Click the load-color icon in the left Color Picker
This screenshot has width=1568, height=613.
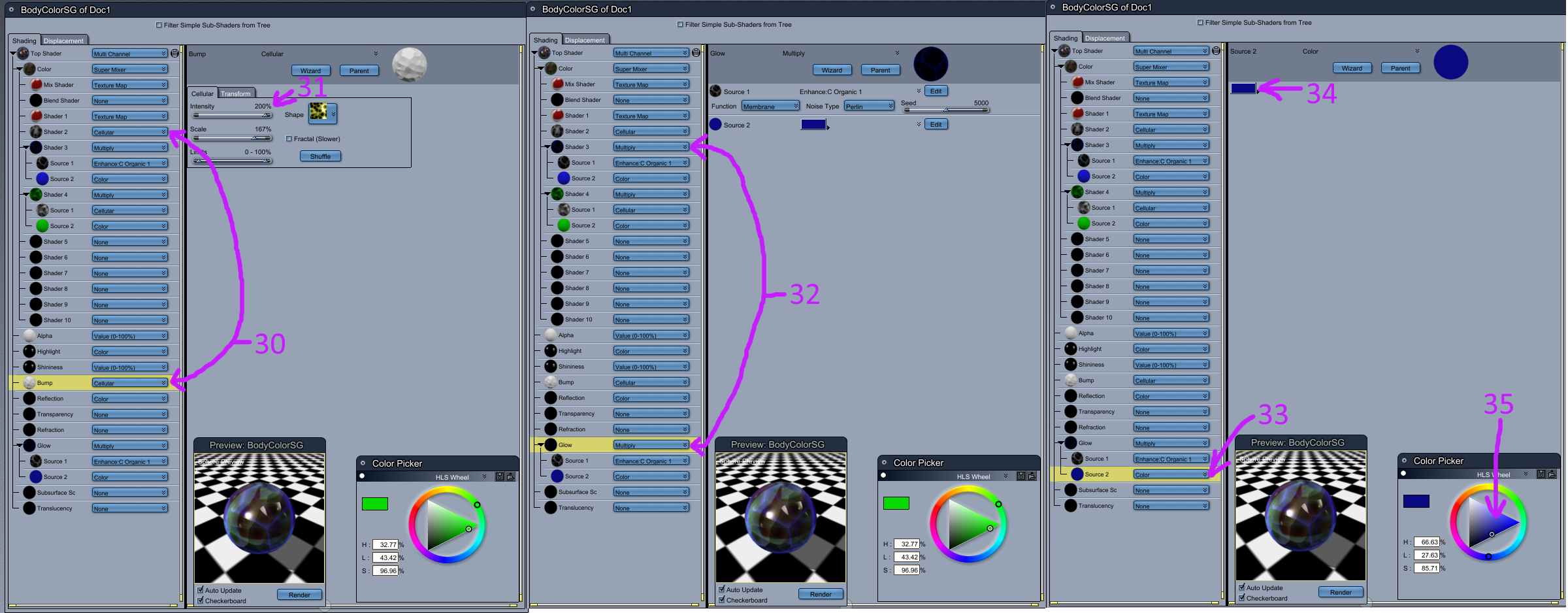pos(511,477)
